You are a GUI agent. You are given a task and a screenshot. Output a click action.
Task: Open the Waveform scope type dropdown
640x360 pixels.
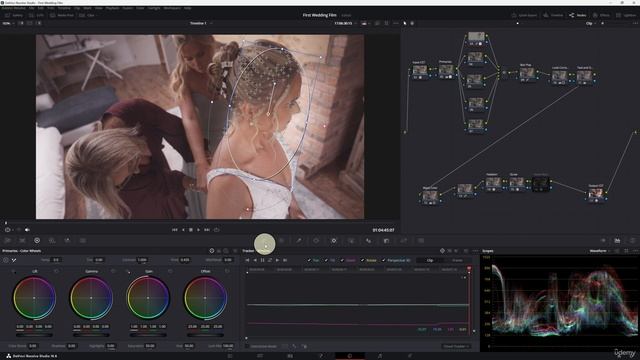(600, 251)
